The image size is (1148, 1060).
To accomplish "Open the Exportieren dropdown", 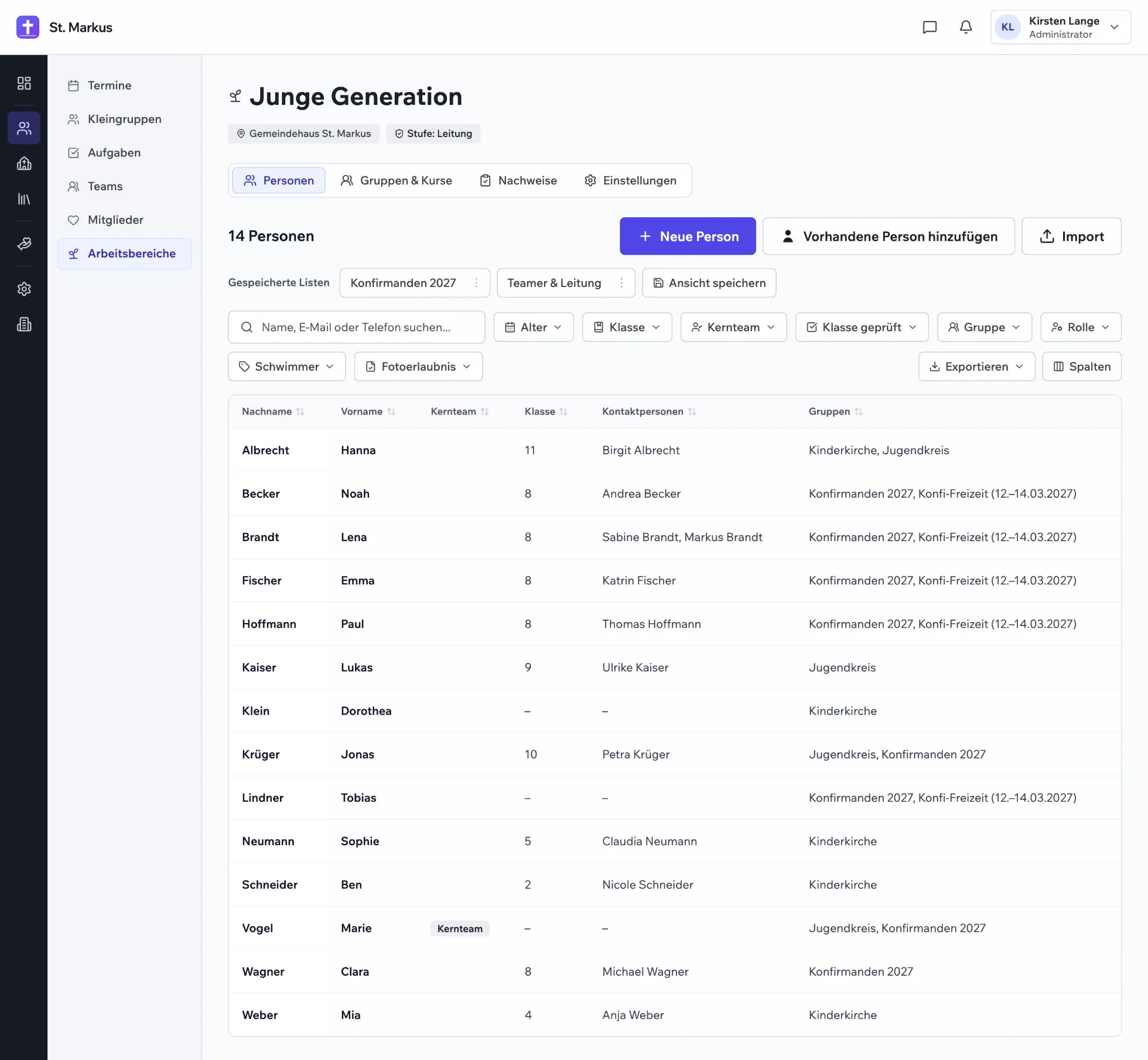I will pyautogui.click(x=976, y=366).
